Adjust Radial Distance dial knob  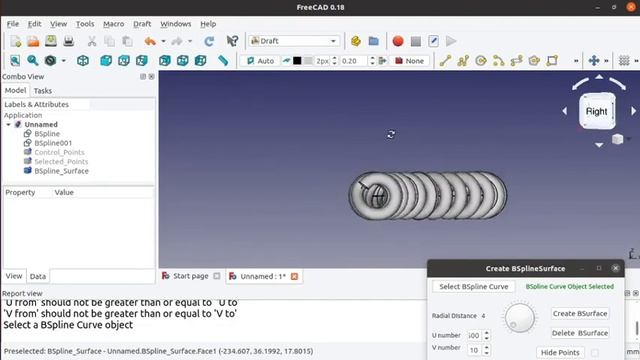click(520, 318)
